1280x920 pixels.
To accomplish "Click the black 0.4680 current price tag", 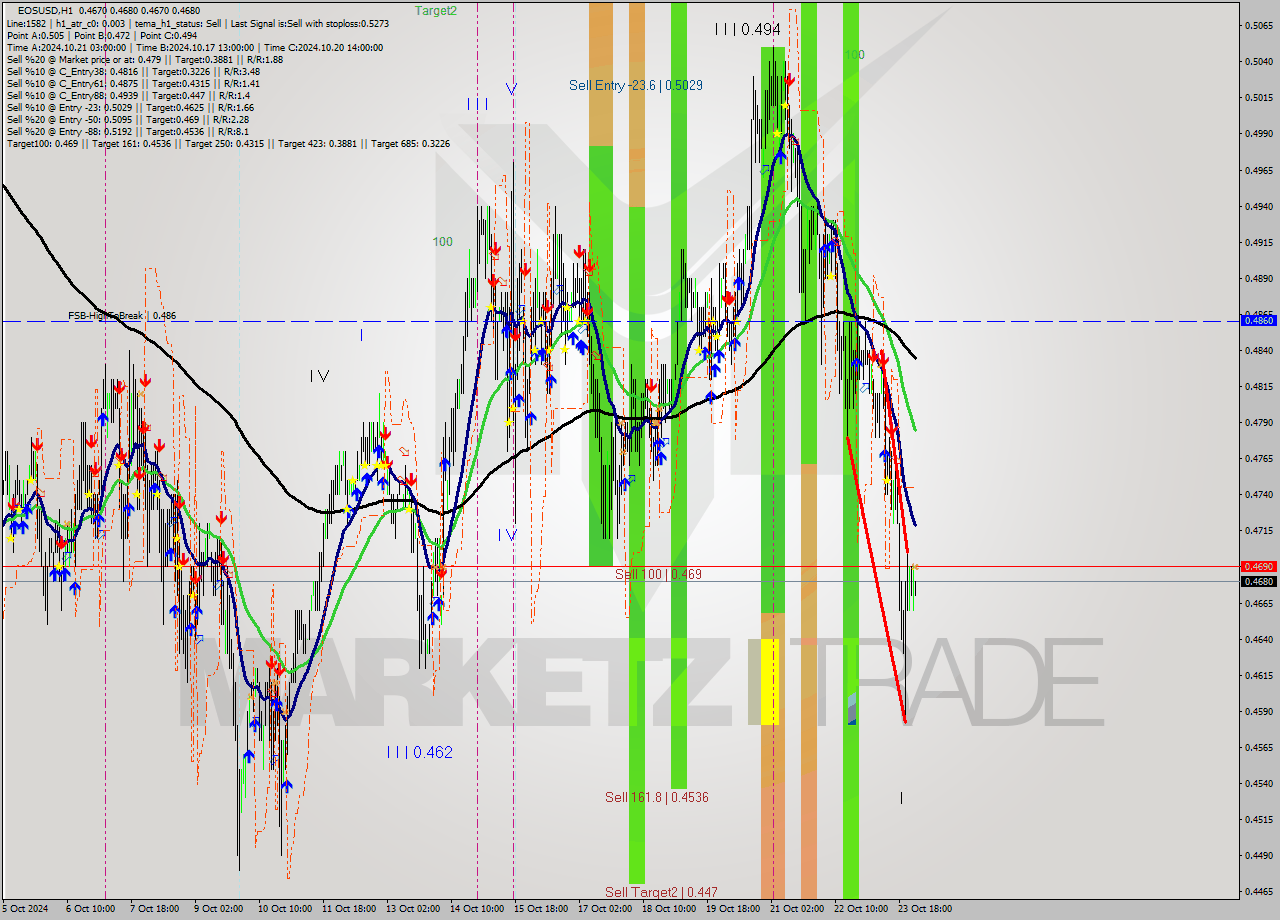I will coord(1257,581).
